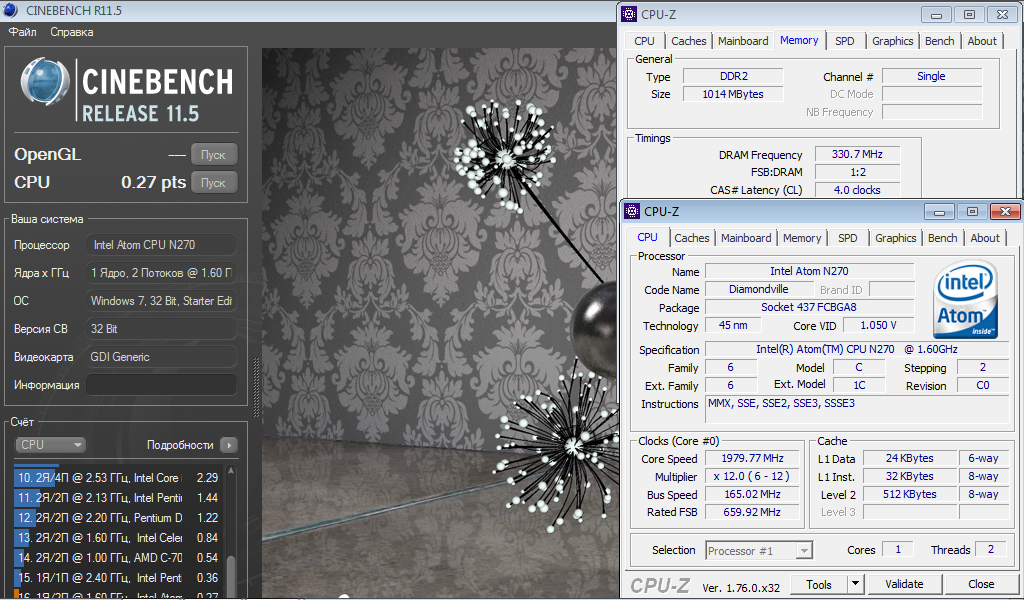1024x600 pixels.
Task: Click the Процессор field Intel Atom CPU N270
Action: pos(161,245)
